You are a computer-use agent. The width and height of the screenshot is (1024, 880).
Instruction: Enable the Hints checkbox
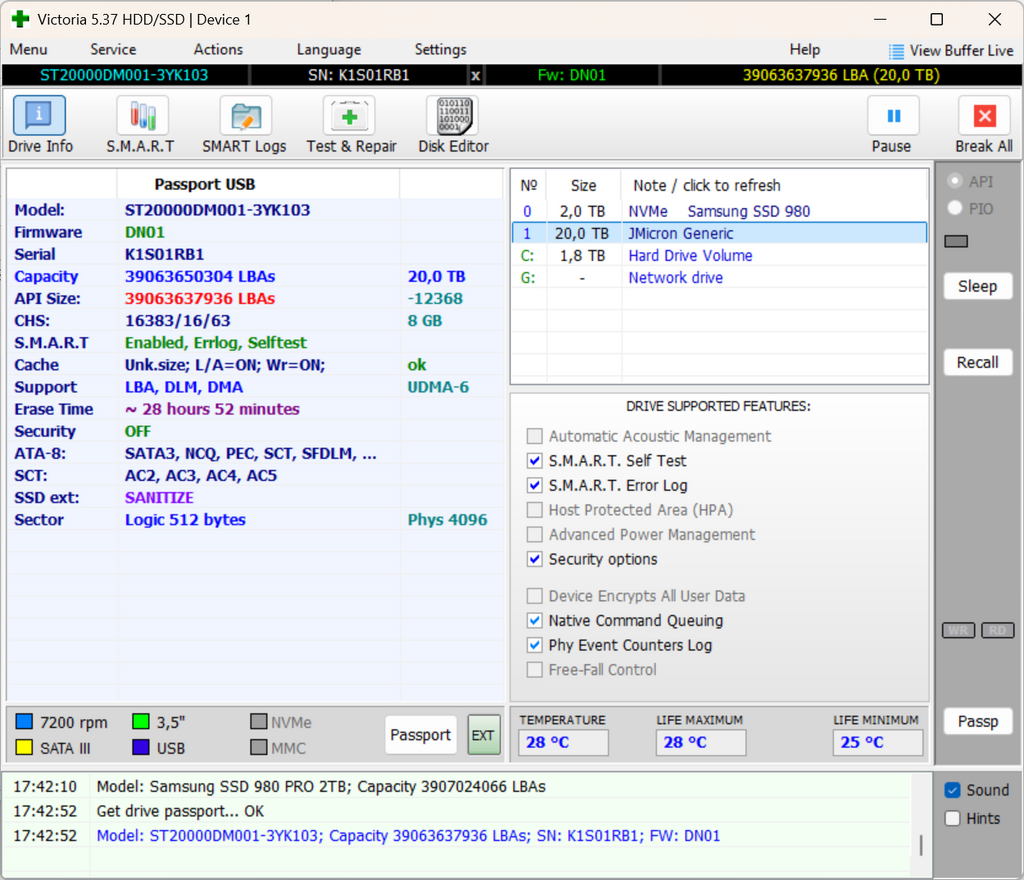coord(951,818)
